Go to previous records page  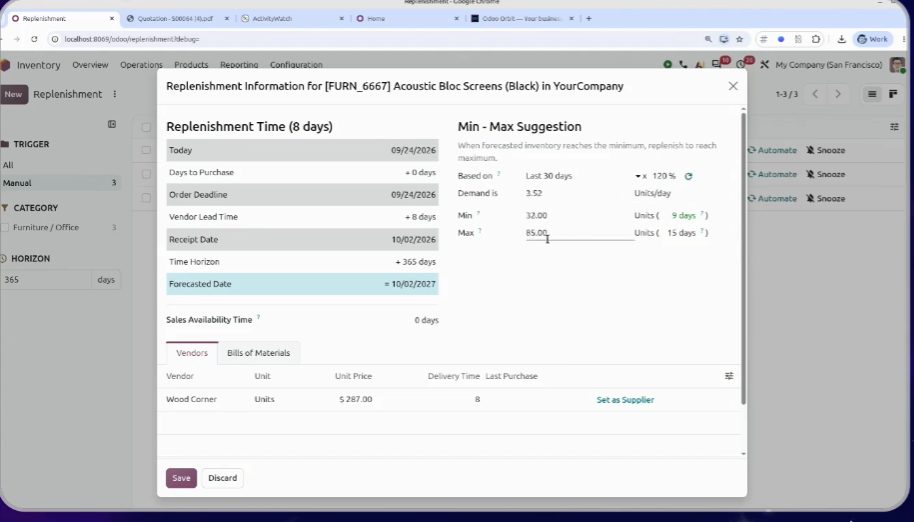815,94
